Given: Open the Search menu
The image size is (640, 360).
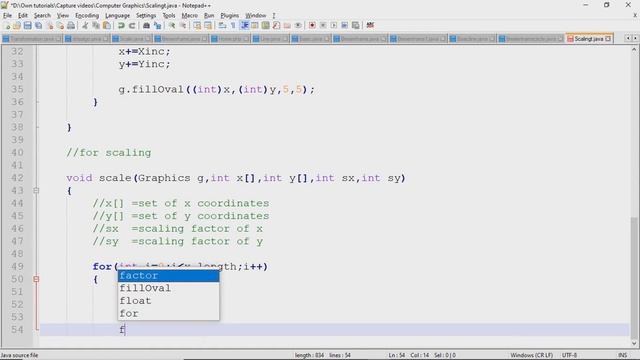Looking at the screenshot, I should (x=42, y=16).
